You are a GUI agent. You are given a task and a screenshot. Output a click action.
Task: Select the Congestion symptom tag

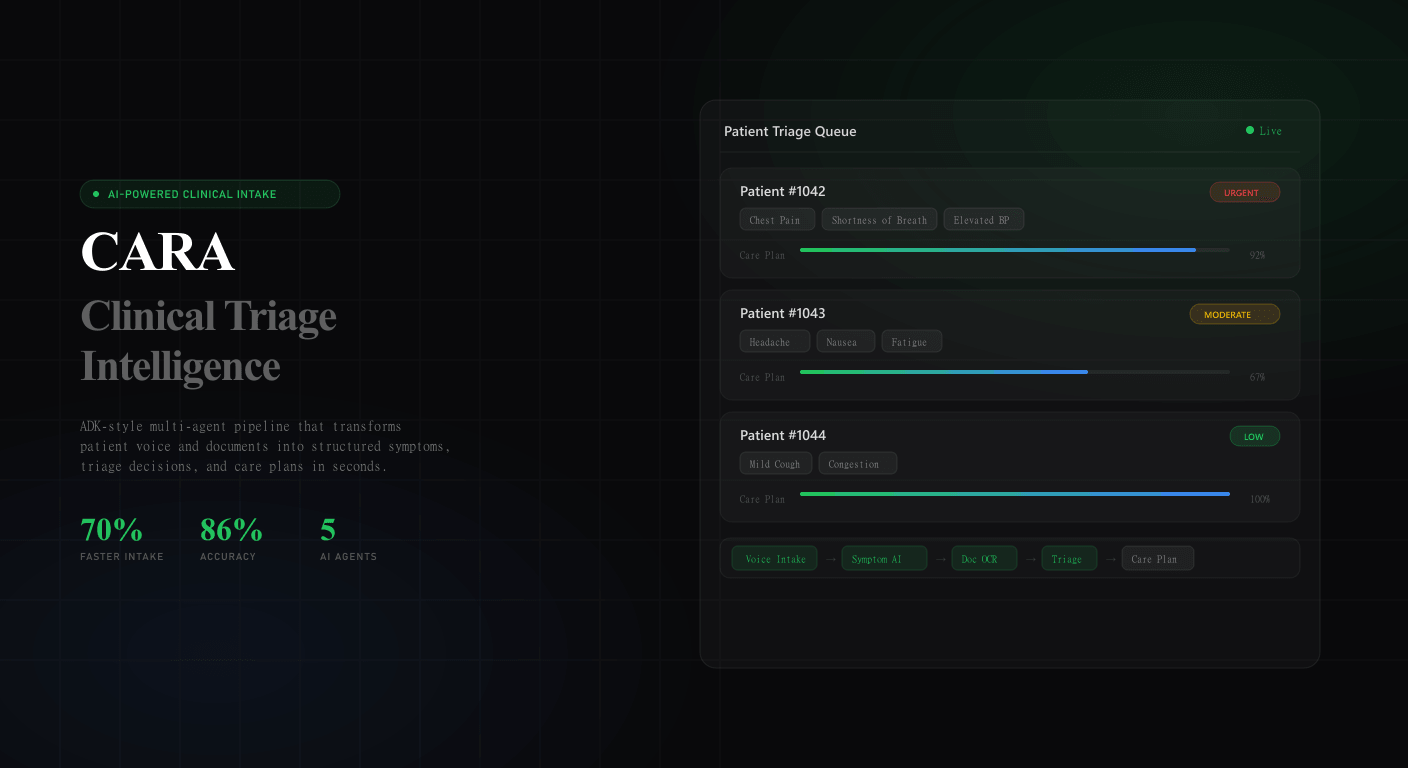click(857, 464)
